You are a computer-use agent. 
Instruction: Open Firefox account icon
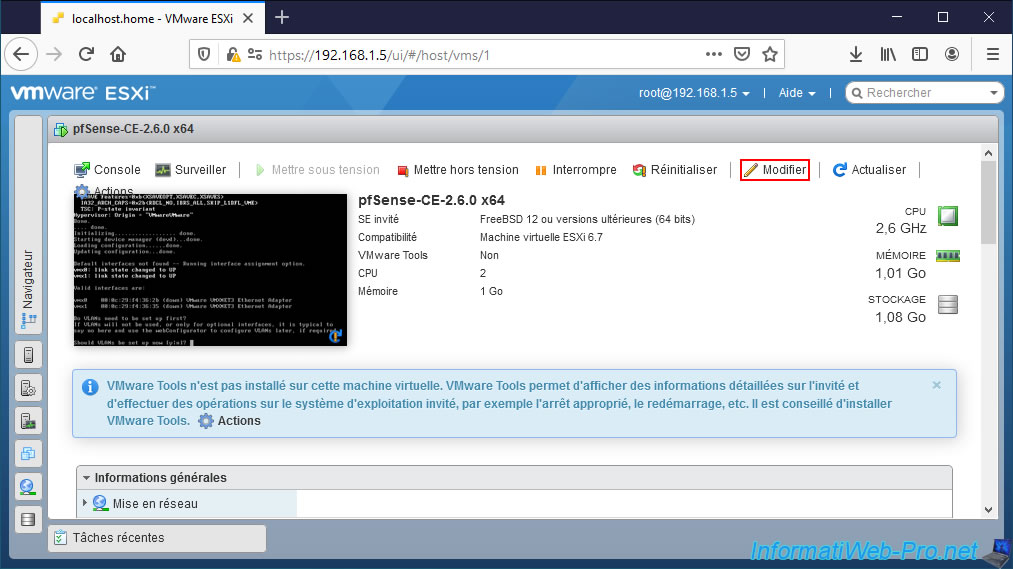tap(952, 54)
